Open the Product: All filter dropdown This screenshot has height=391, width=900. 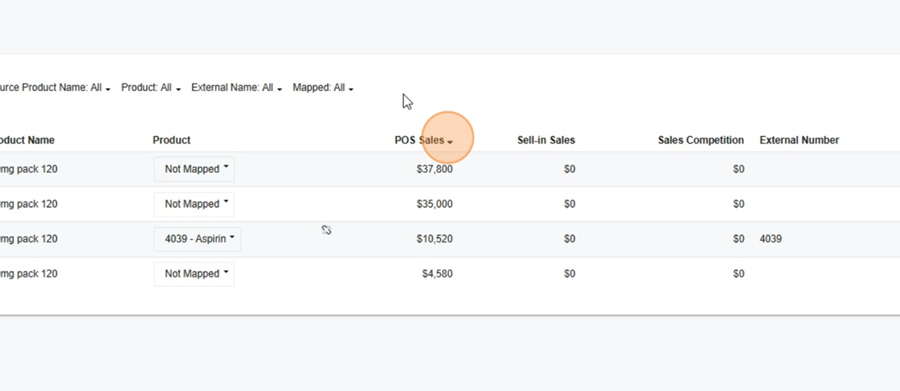click(x=151, y=88)
